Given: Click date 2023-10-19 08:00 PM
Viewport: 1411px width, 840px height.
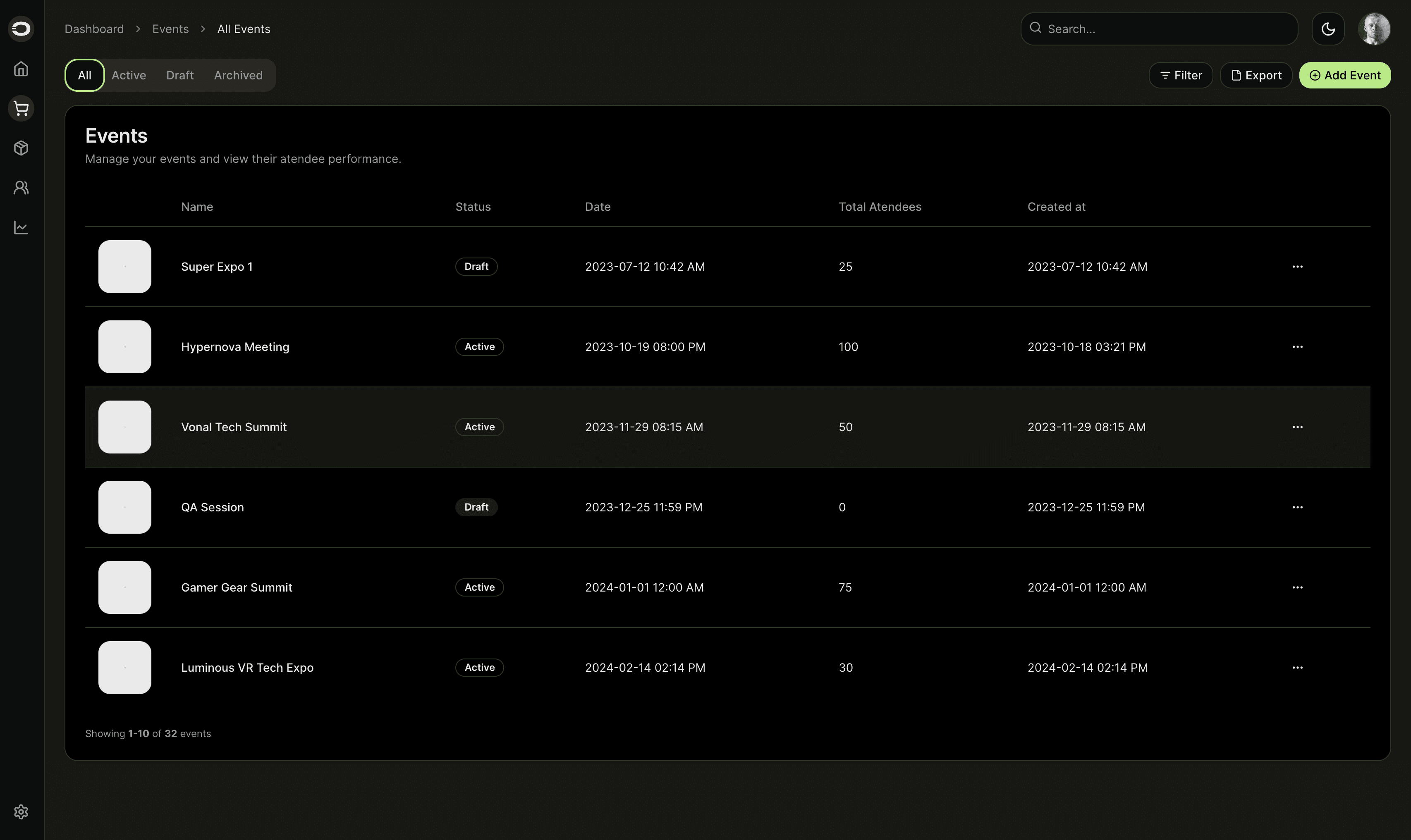Looking at the screenshot, I should (x=645, y=347).
